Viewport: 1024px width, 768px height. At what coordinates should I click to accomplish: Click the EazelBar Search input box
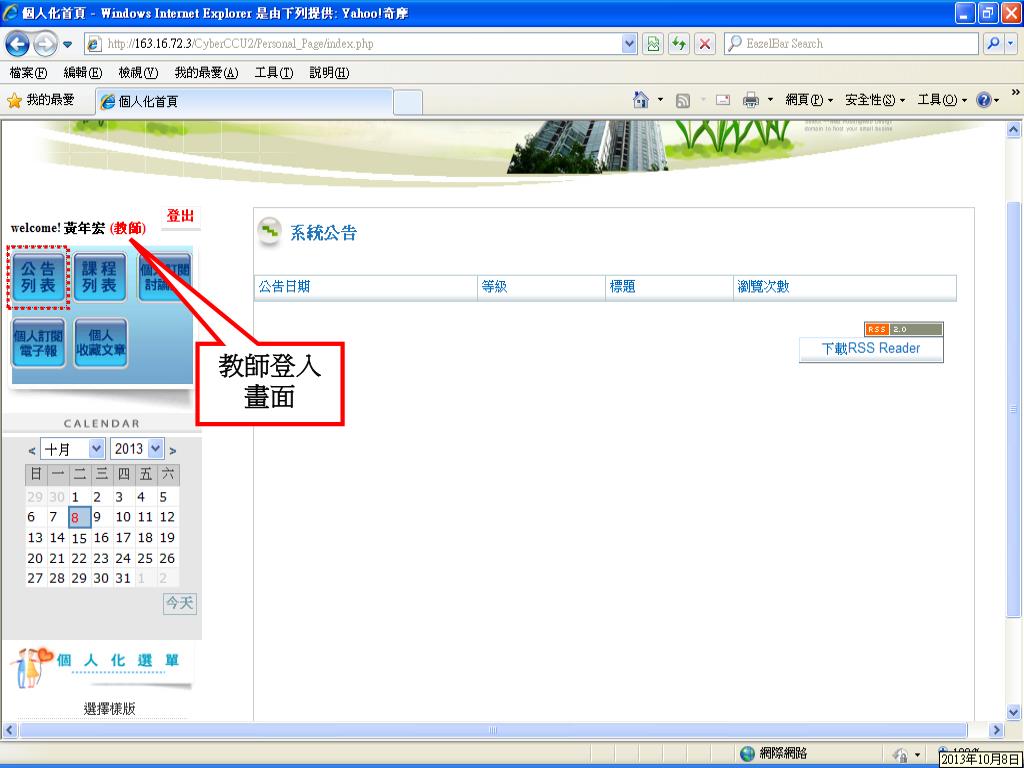tap(852, 44)
